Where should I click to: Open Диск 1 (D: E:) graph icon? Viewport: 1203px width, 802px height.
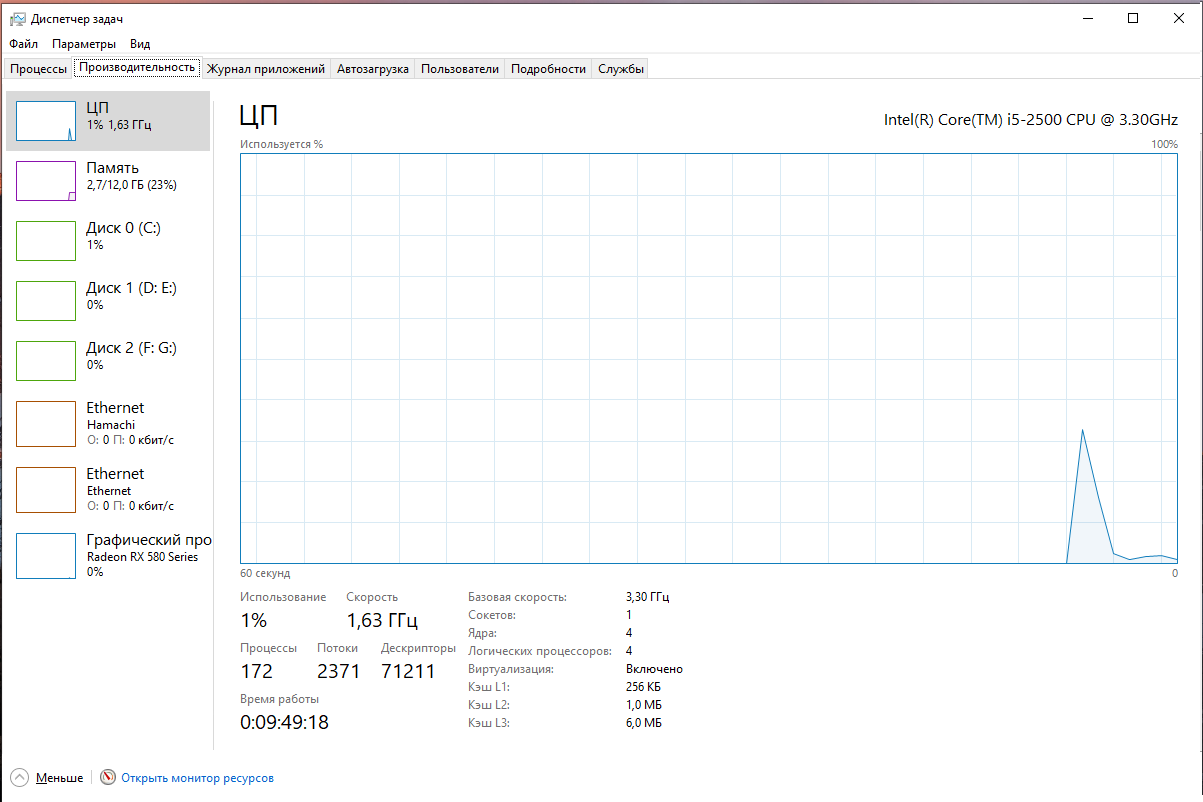click(x=46, y=301)
